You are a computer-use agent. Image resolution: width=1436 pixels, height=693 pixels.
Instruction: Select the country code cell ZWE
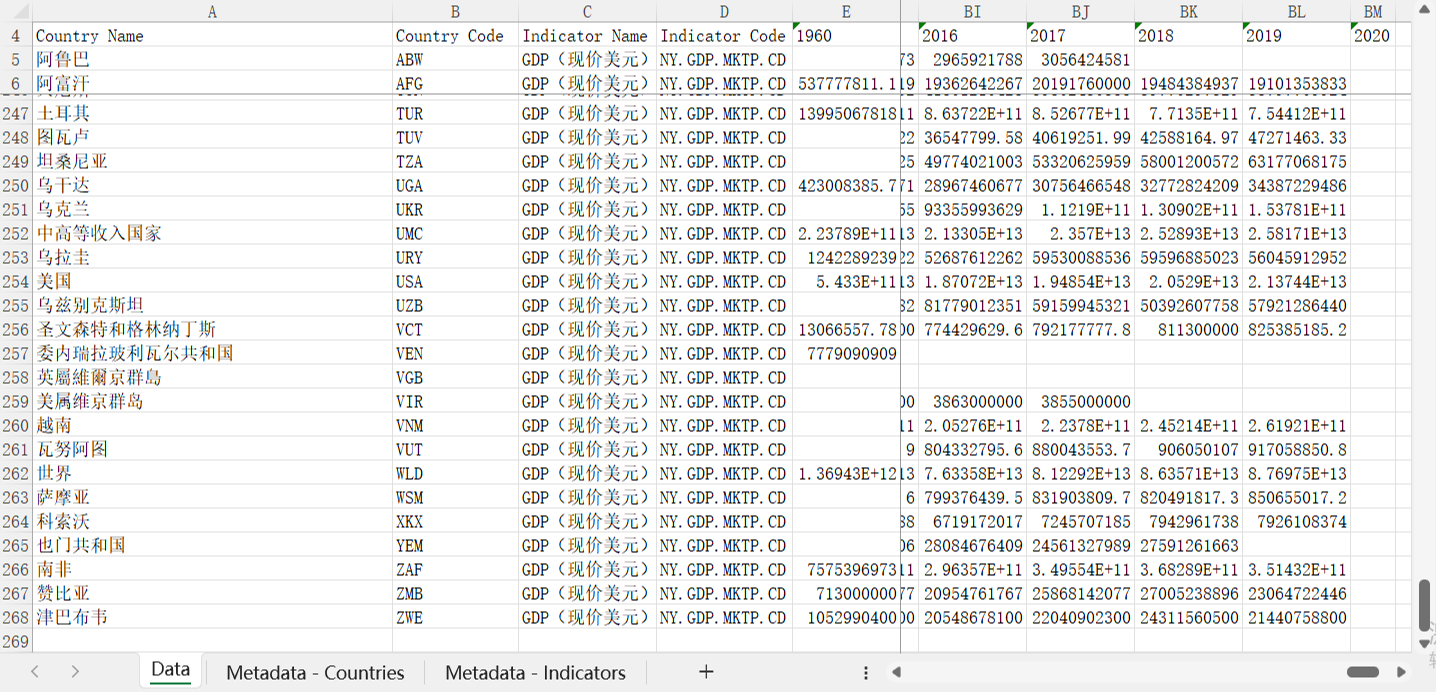(455, 618)
